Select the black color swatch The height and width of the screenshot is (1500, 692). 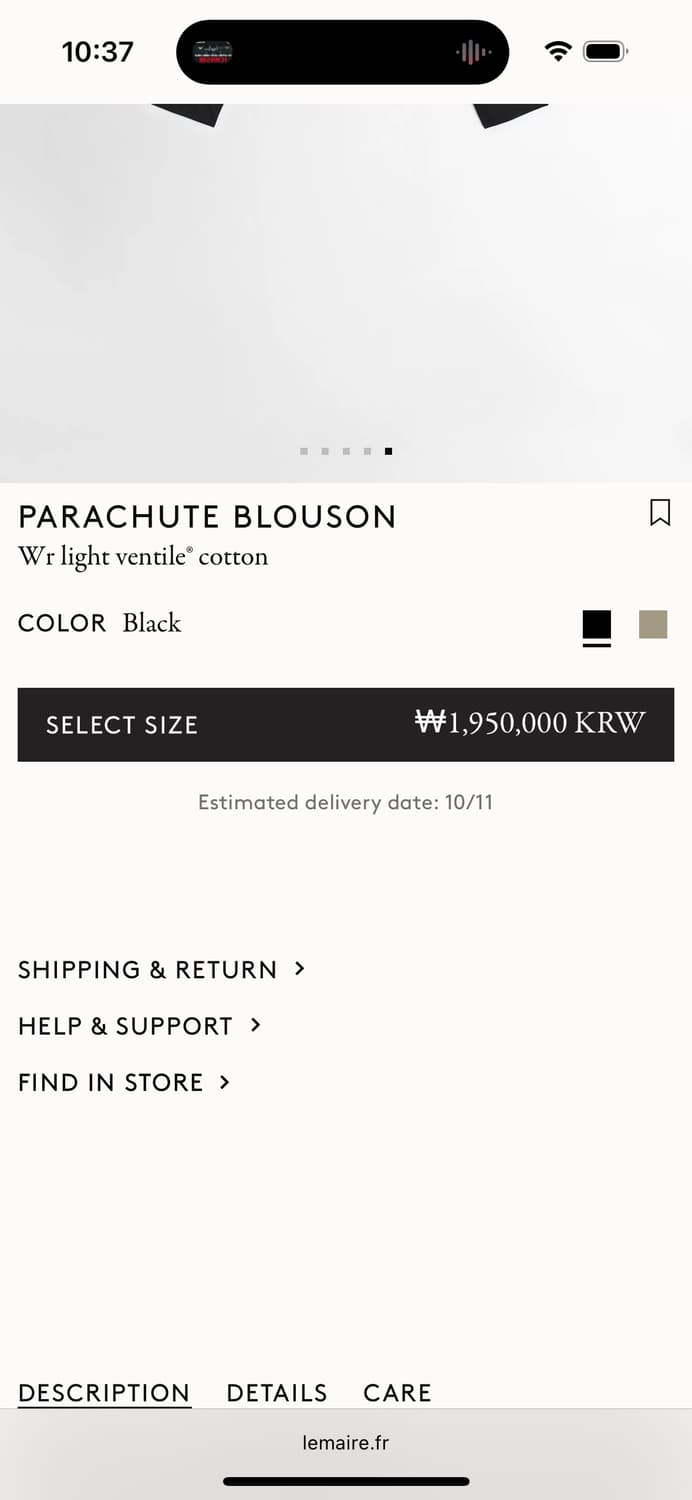coord(597,625)
